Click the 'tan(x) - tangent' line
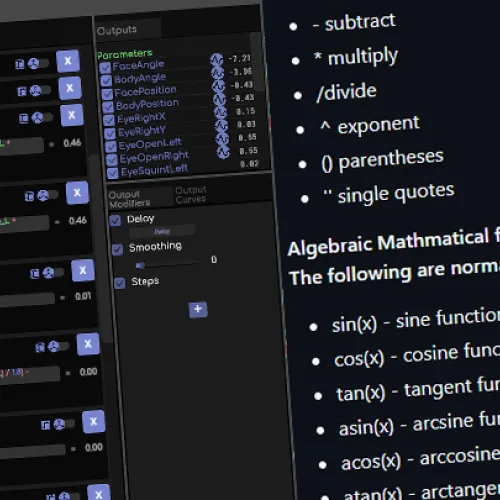This screenshot has height=500, width=500. pyautogui.click(x=418, y=390)
